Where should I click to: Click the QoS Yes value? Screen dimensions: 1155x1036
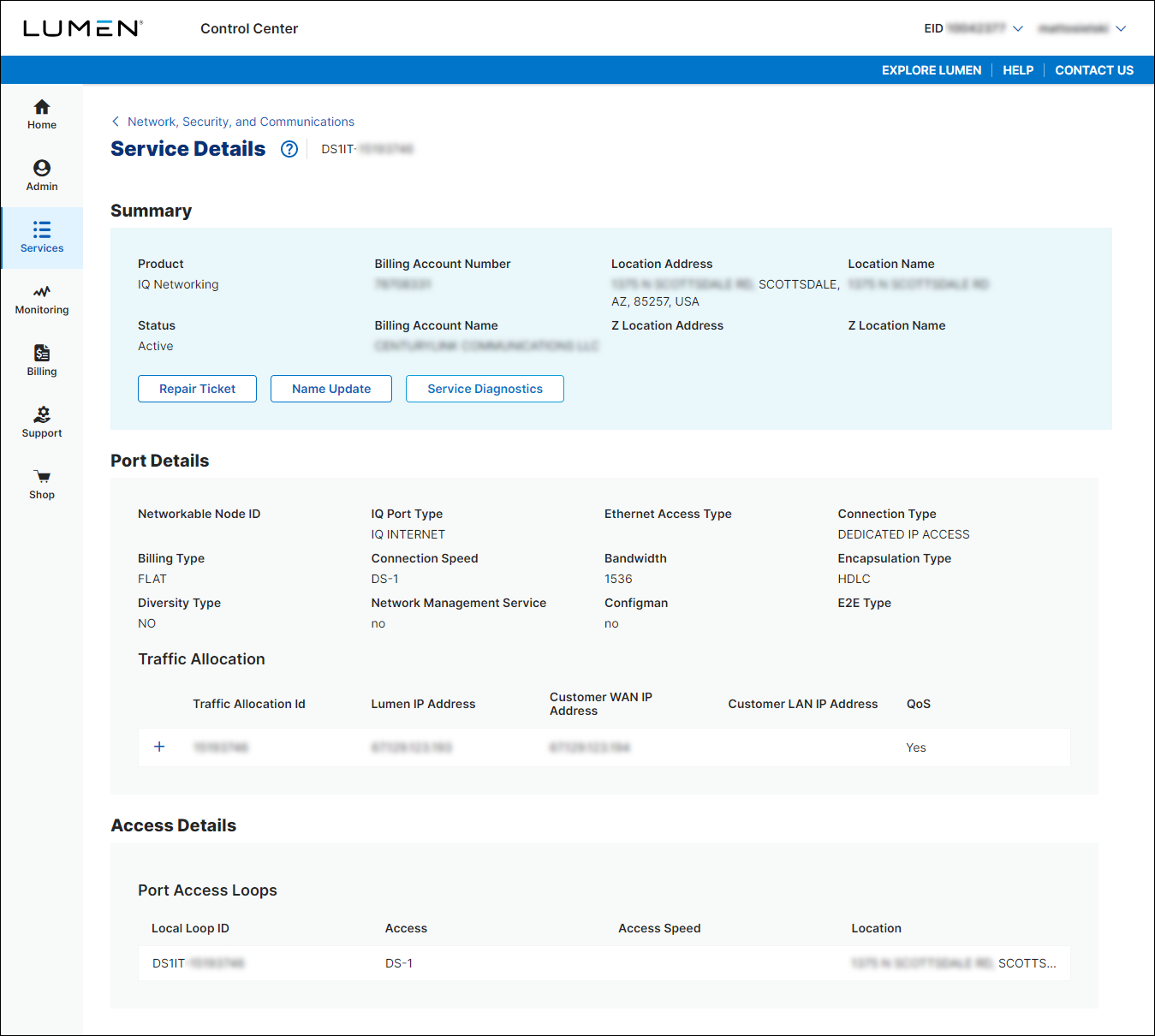click(916, 747)
